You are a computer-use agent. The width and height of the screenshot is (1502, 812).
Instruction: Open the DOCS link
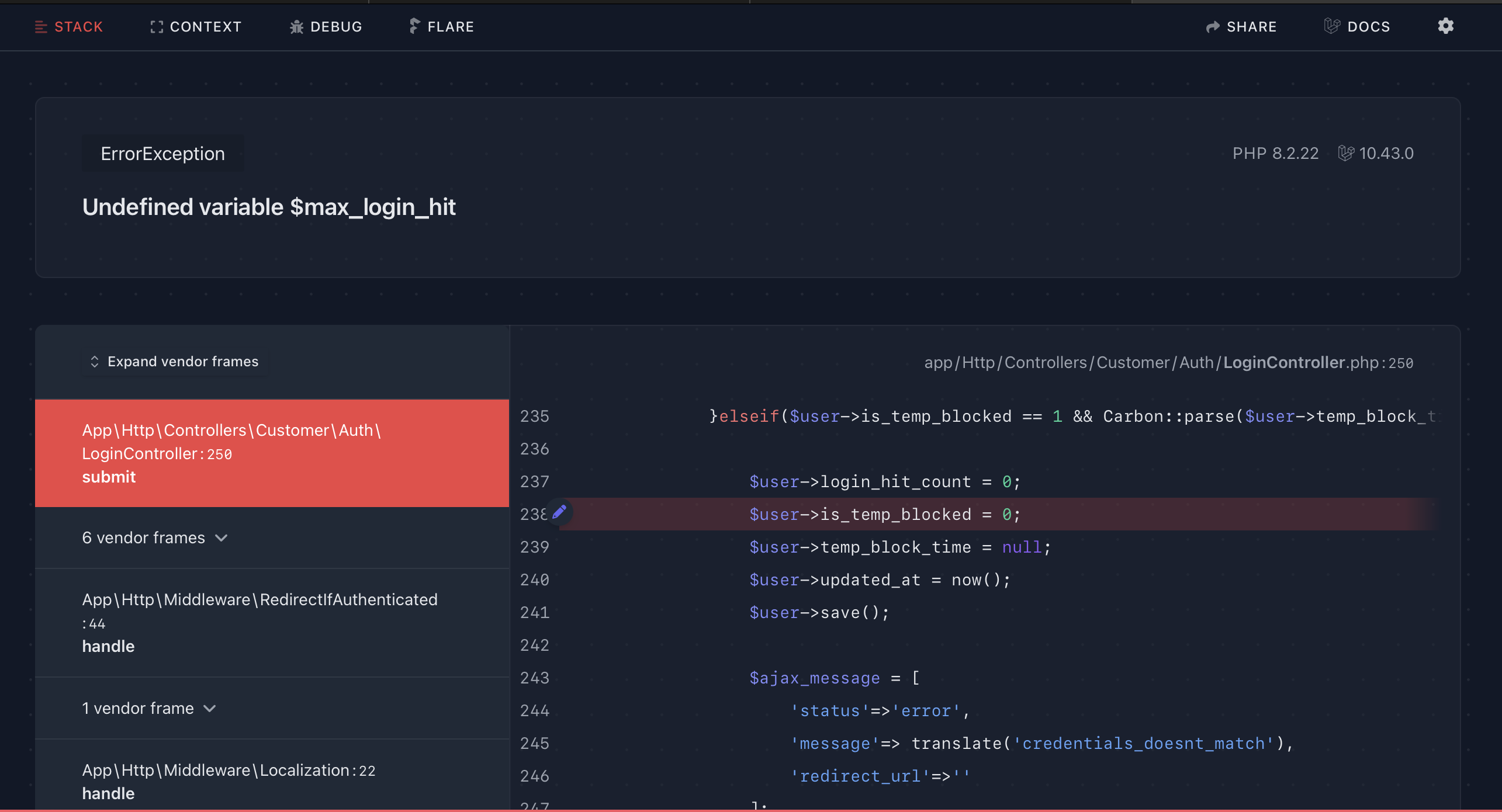pyautogui.click(x=1357, y=27)
